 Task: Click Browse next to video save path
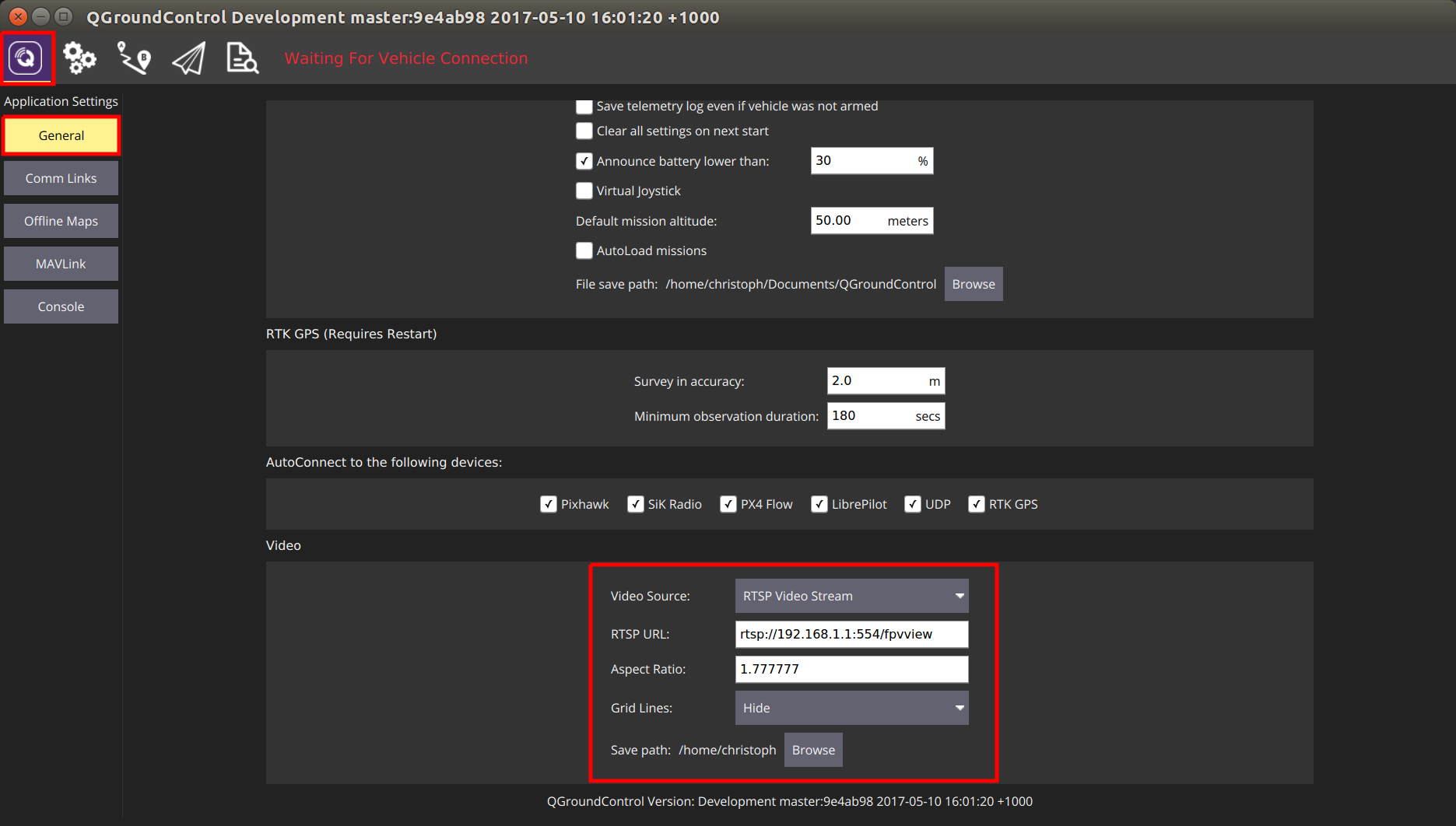click(x=813, y=750)
